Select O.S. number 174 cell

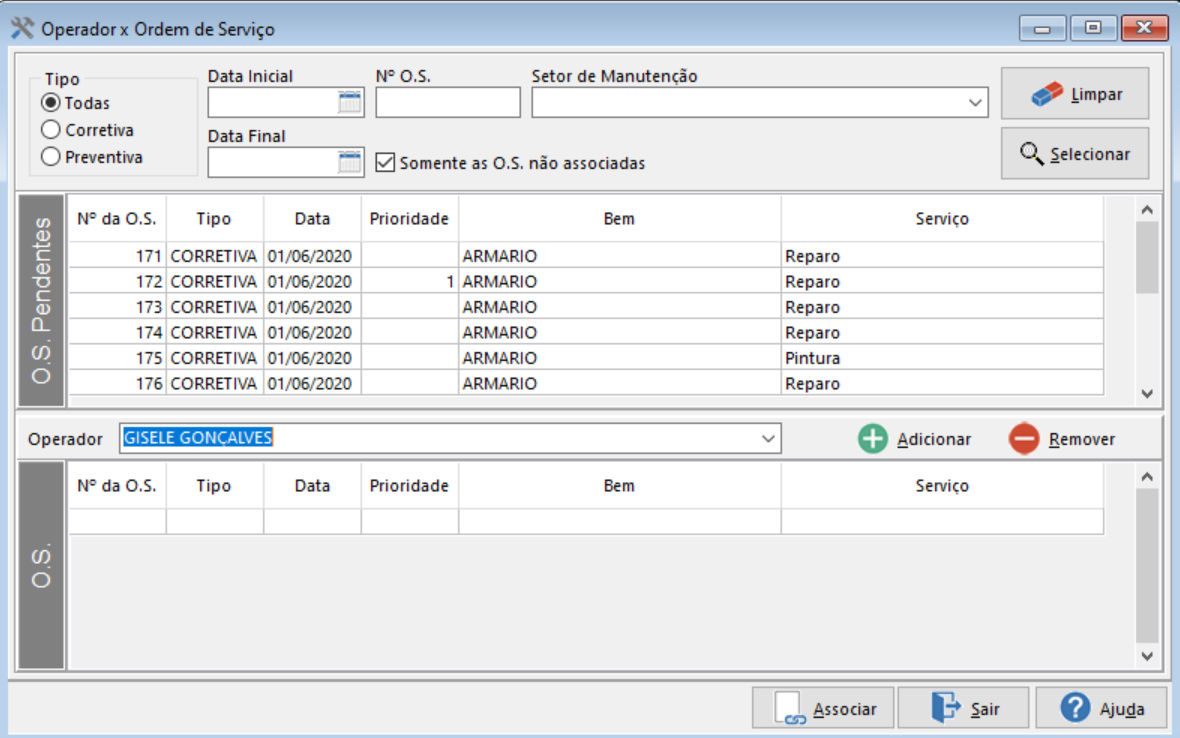pyautogui.click(x=117, y=333)
